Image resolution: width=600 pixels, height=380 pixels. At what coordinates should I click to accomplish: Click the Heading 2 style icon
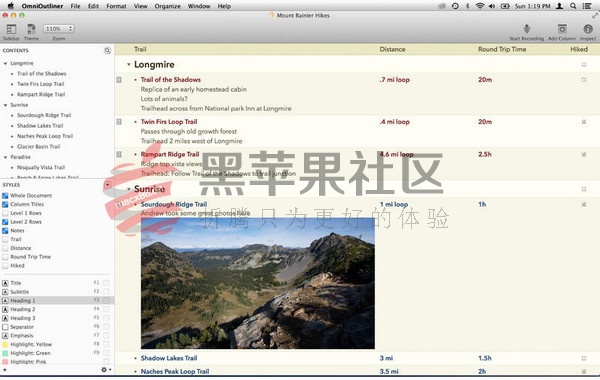pyautogui.click(x=5, y=310)
